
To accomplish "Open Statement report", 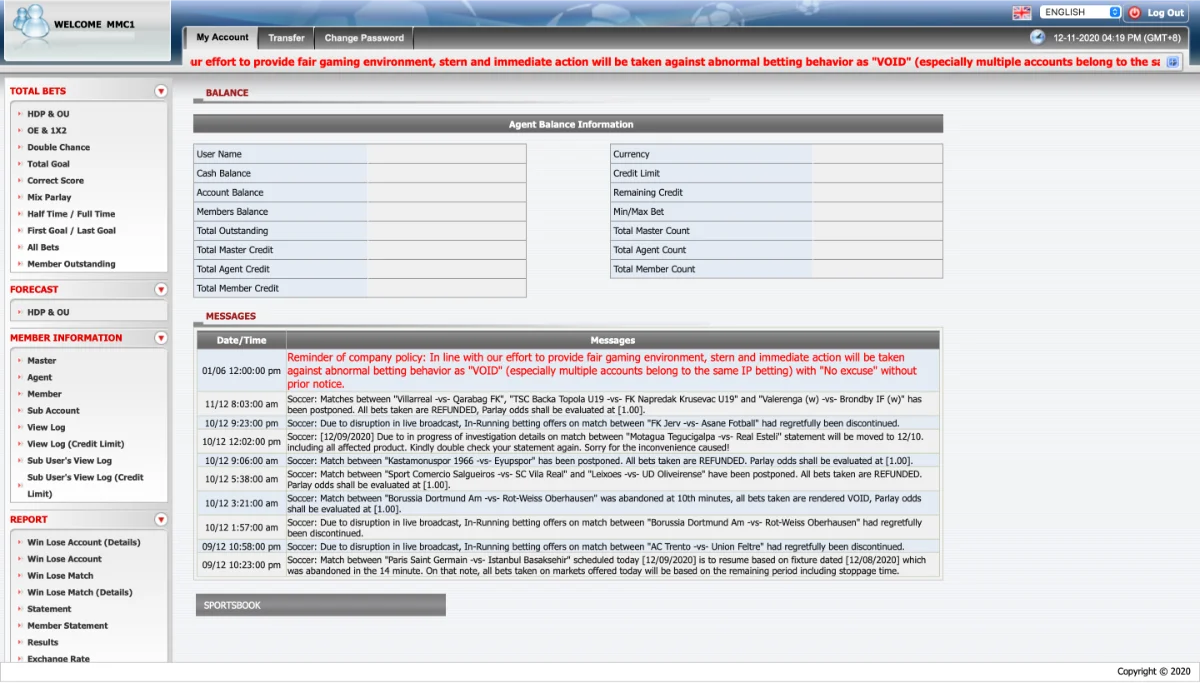I will click(x=49, y=609).
